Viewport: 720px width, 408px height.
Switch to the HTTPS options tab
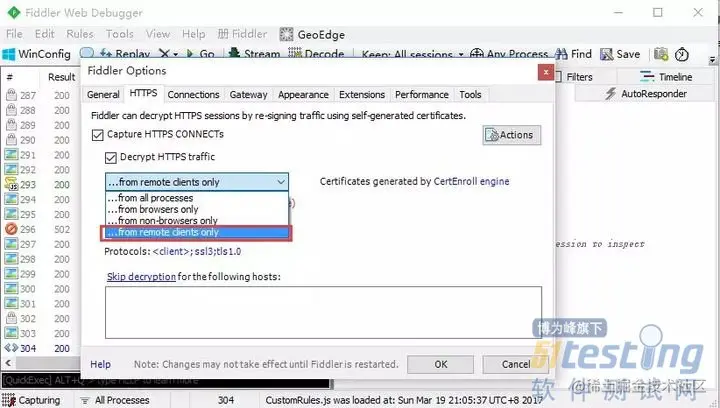143,93
